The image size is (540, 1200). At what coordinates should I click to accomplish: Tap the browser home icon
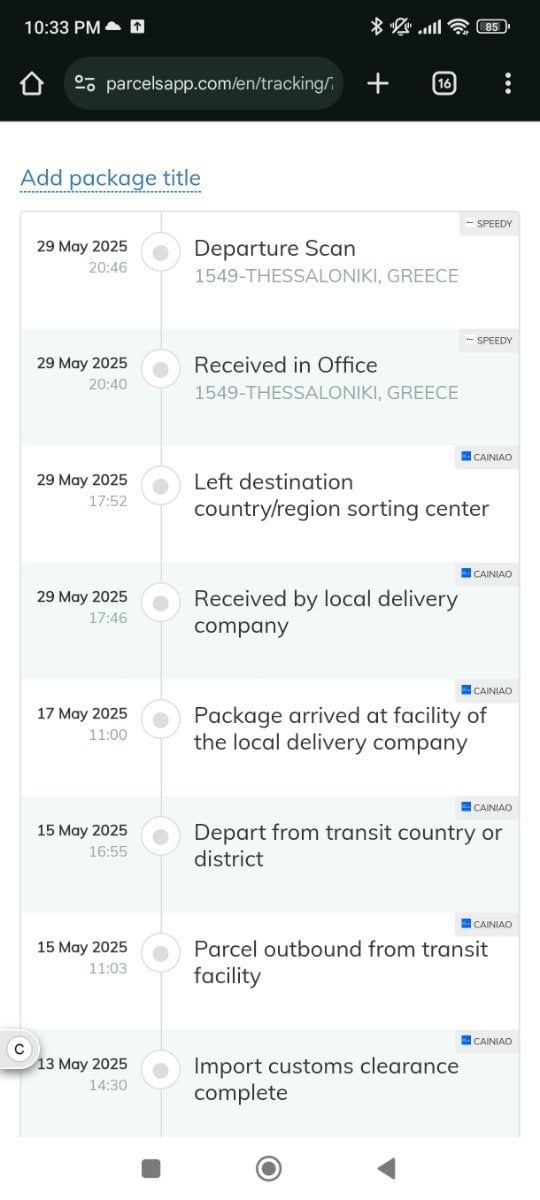pos(32,84)
